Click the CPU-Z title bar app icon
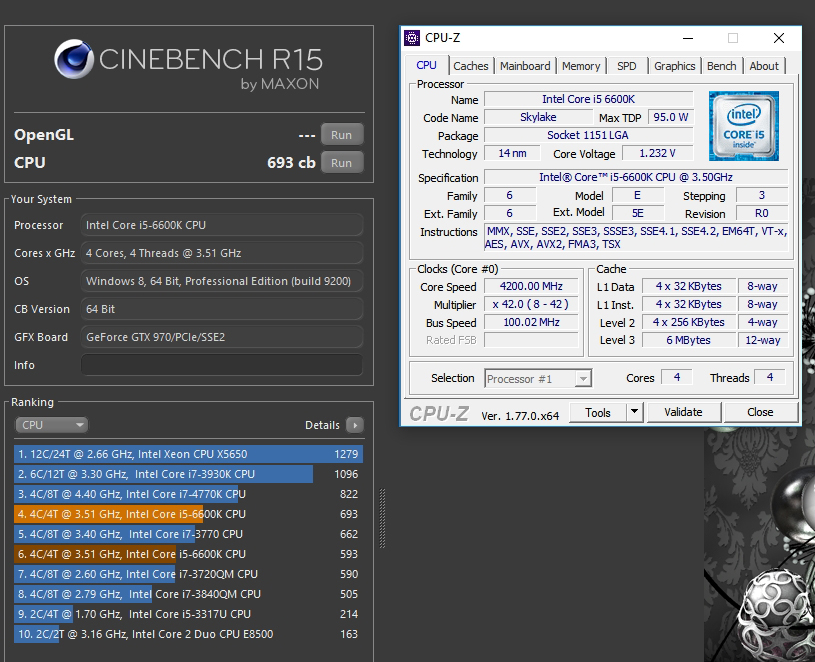The width and height of the screenshot is (815, 662). click(412, 38)
